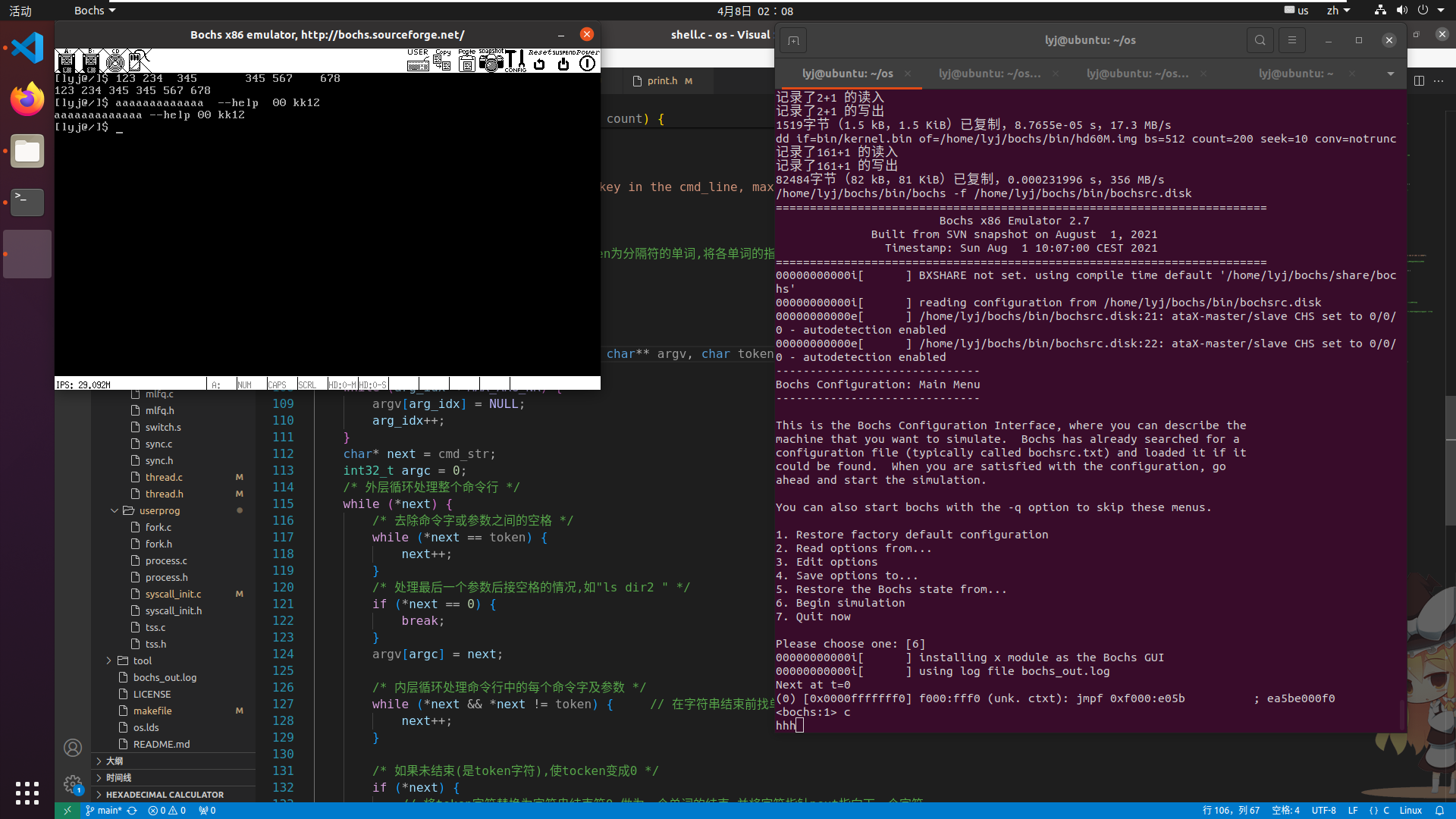Image resolution: width=1456 pixels, height=819 pixels.
Task: Click the CD-ROM drive icon in Bochs
Action: 115,61
